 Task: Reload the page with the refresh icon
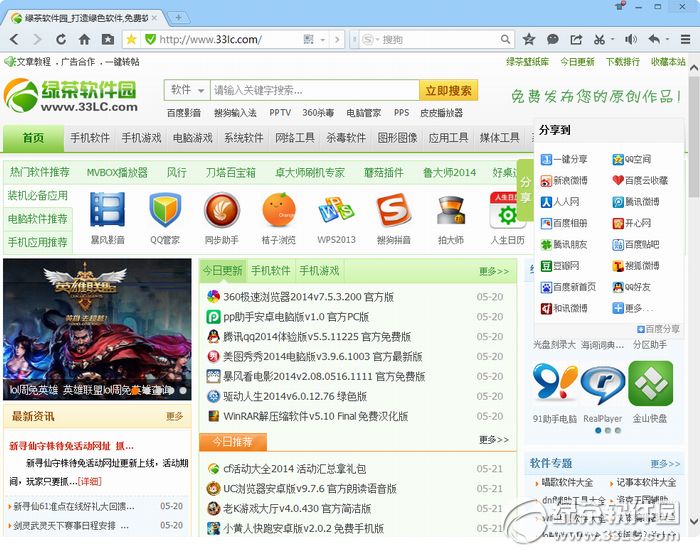click(x=61, y=40)
